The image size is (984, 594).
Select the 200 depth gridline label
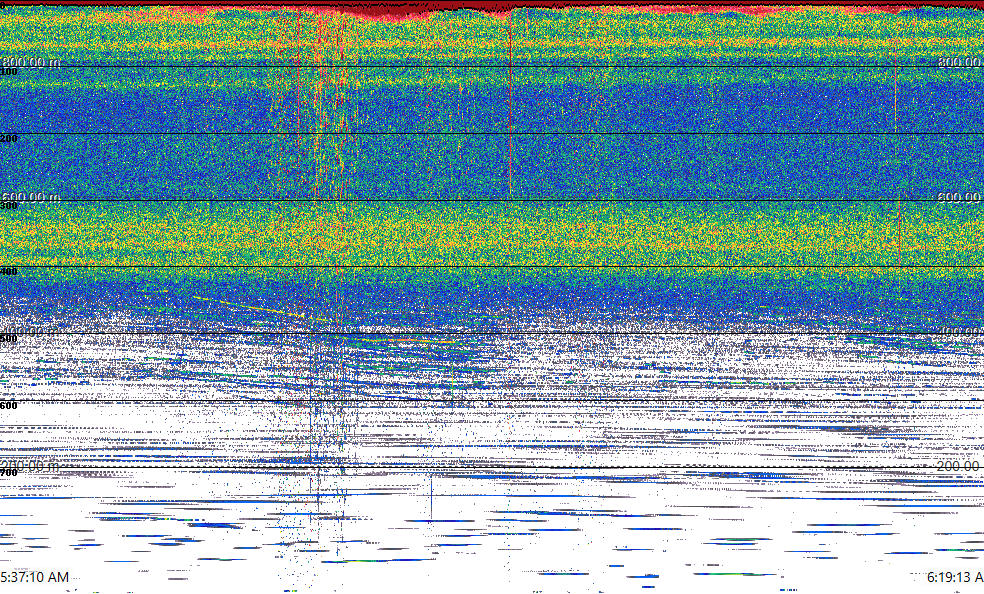click(9, 139)
